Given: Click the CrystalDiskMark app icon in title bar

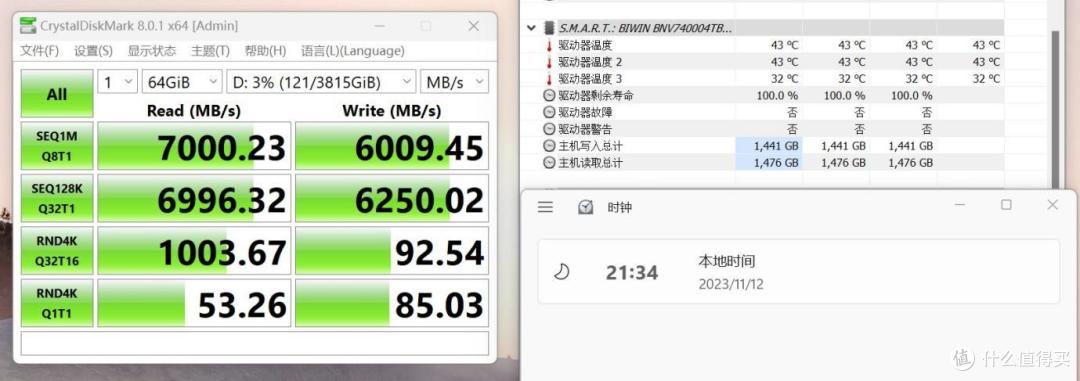Looking at the screenshot, I should coord(28,26).
